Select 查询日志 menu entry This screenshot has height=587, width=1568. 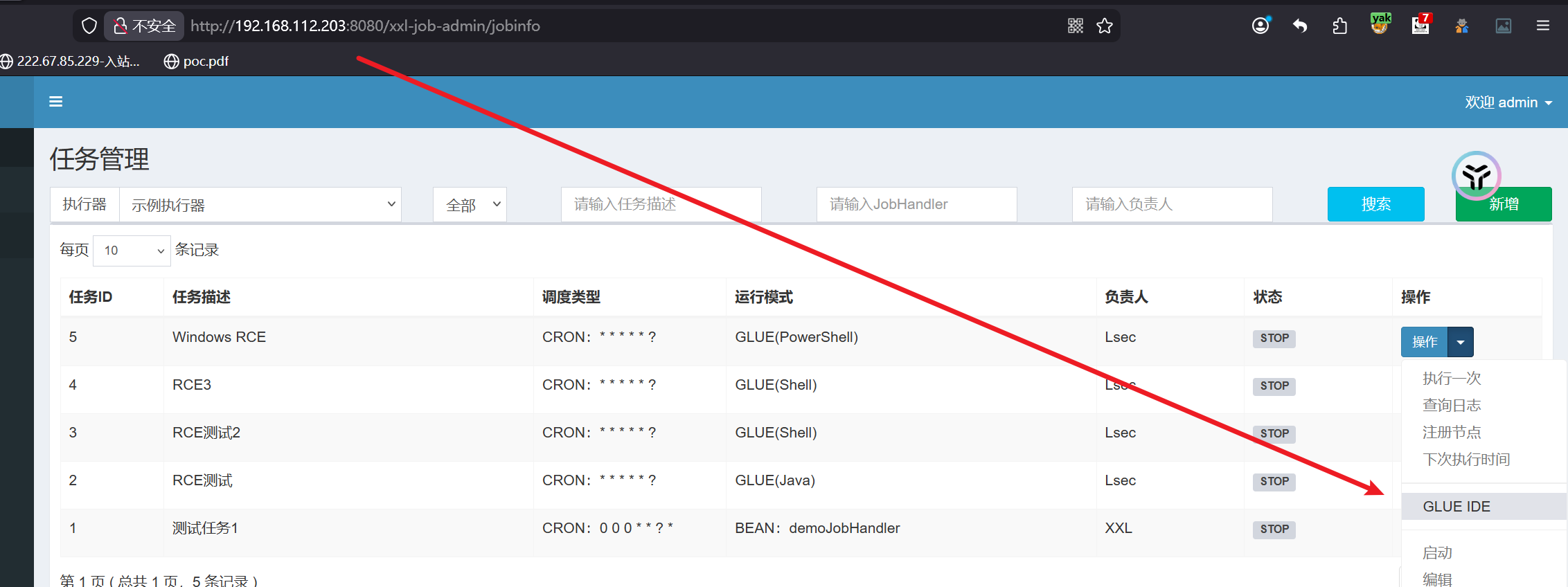(1452, 406)
